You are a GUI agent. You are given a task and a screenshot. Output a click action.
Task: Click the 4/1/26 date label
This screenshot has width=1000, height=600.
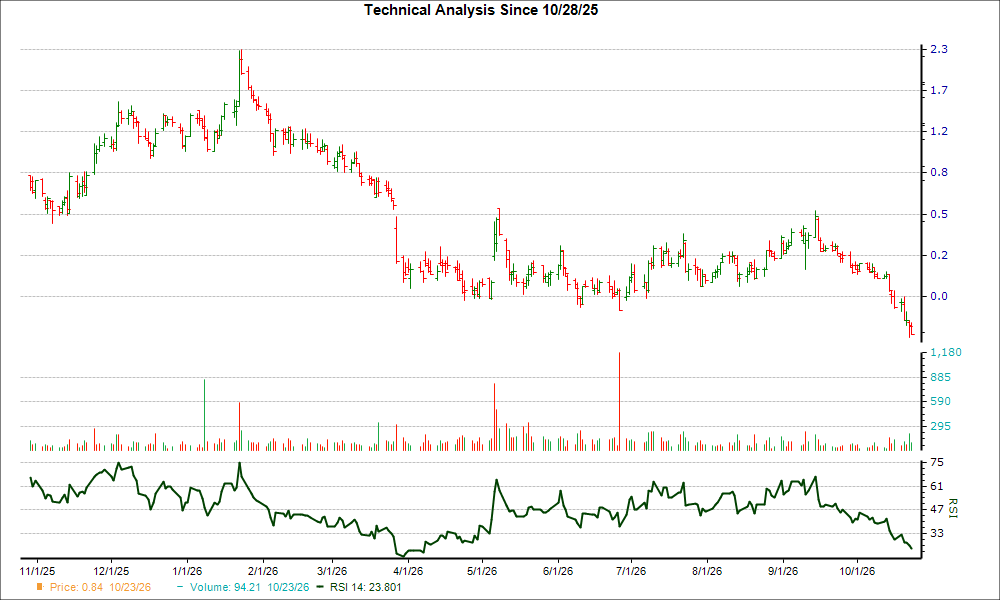pos(408,571)
